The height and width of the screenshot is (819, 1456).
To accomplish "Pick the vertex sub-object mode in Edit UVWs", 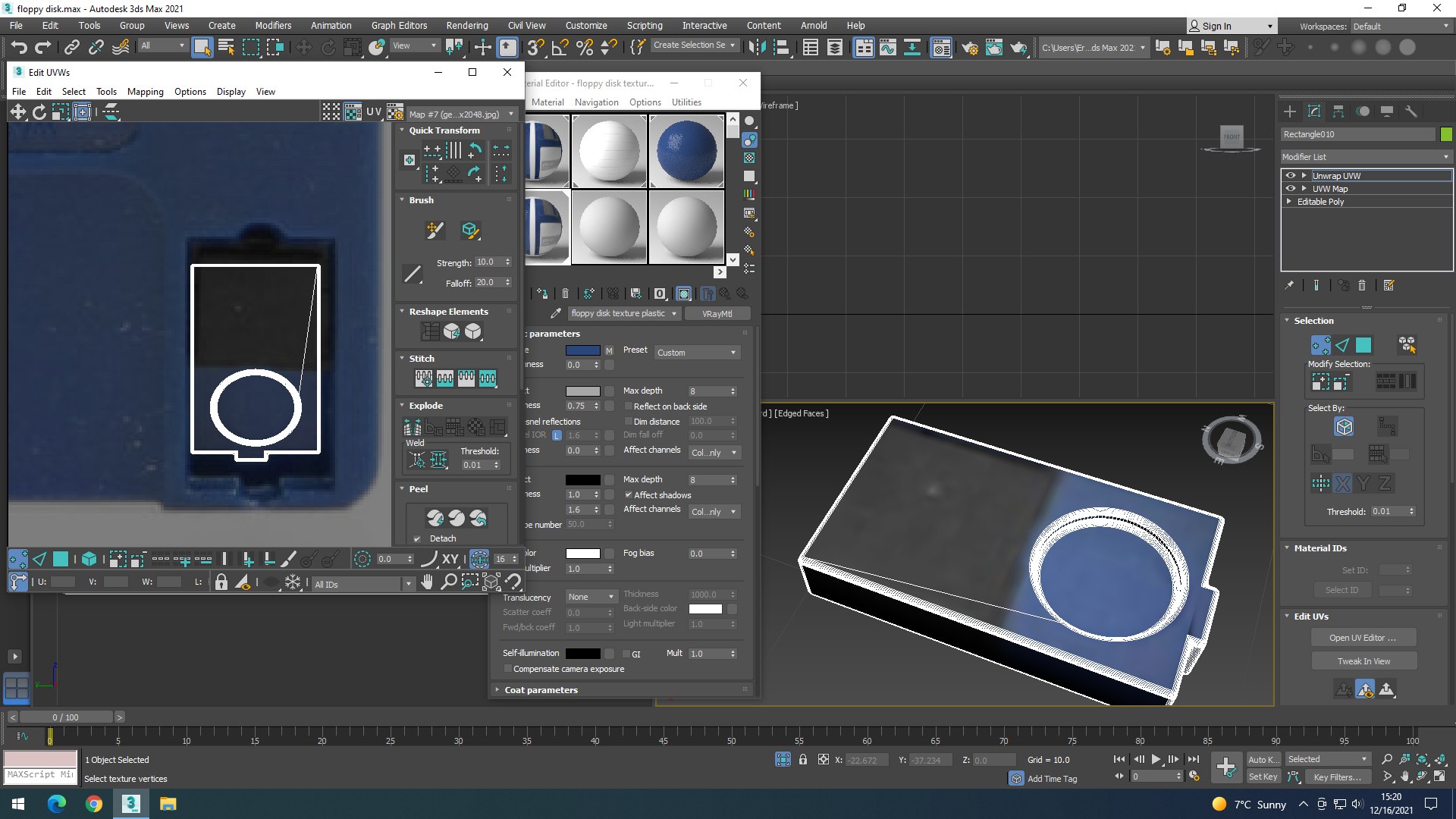I will tap(17, 560).
